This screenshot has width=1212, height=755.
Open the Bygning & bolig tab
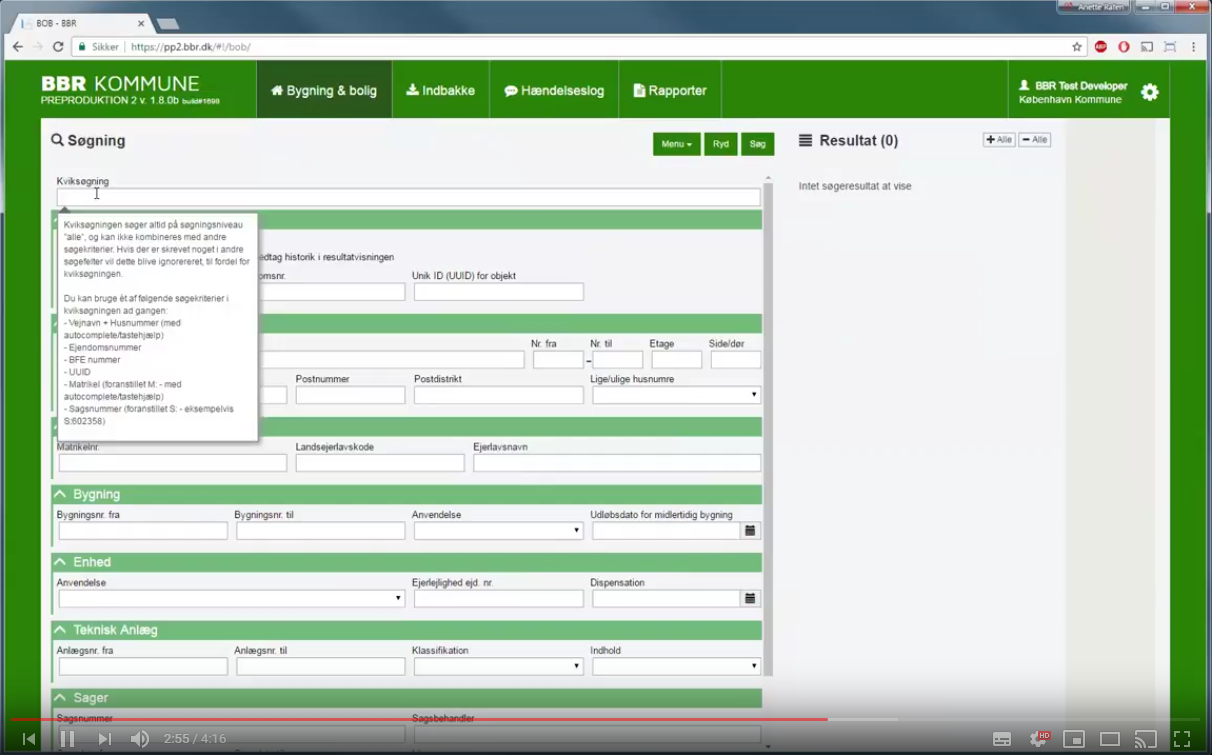(x=324, y=90)
